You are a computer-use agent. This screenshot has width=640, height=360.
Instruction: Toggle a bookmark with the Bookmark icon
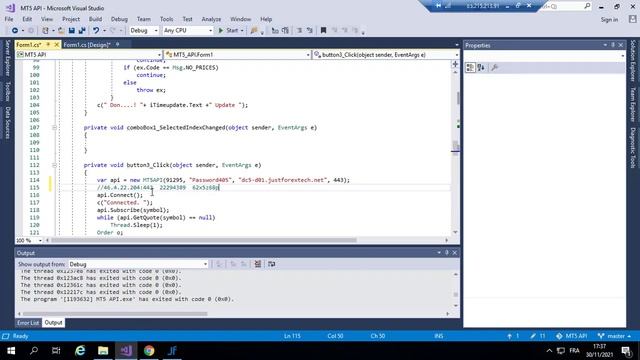(323, 31)
